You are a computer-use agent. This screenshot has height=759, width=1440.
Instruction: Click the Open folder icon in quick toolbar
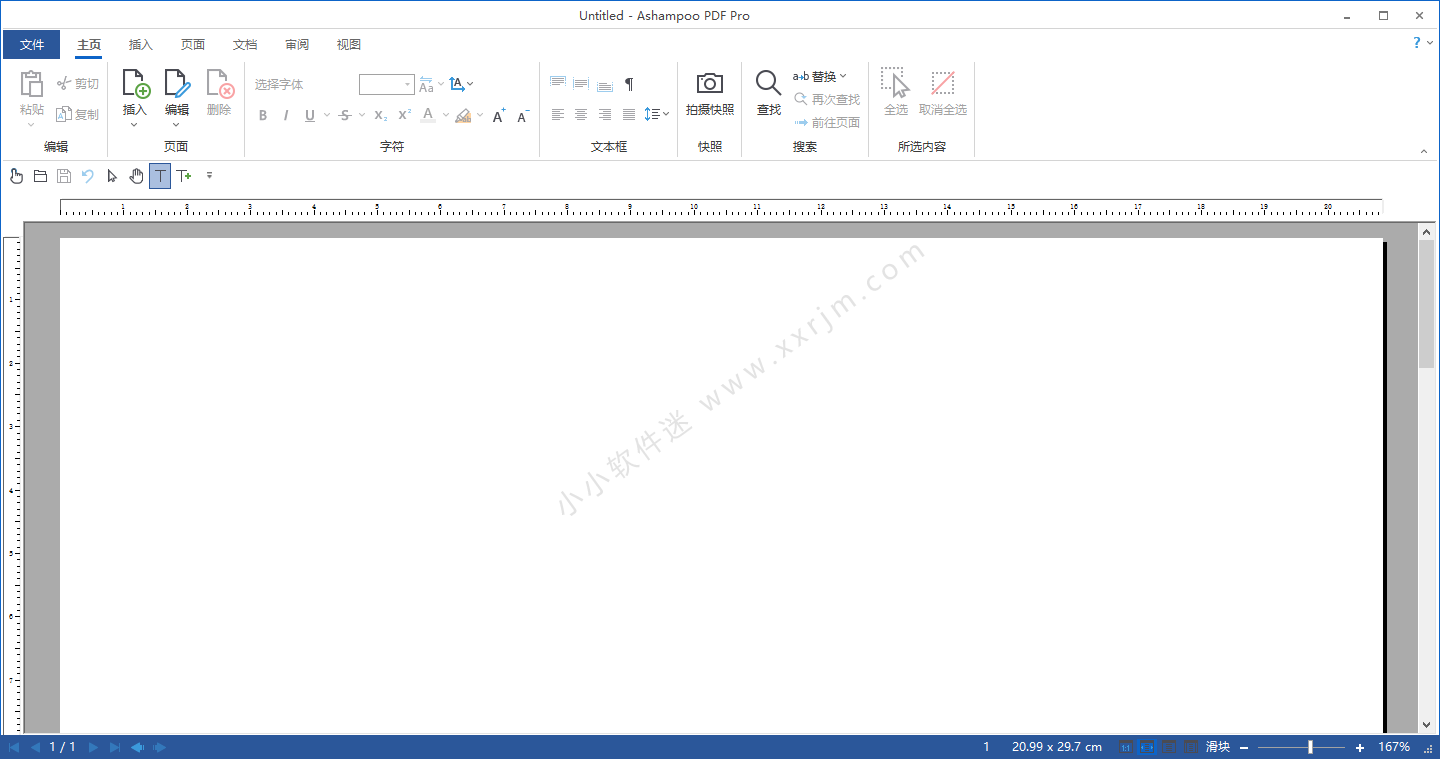point(40,176)
